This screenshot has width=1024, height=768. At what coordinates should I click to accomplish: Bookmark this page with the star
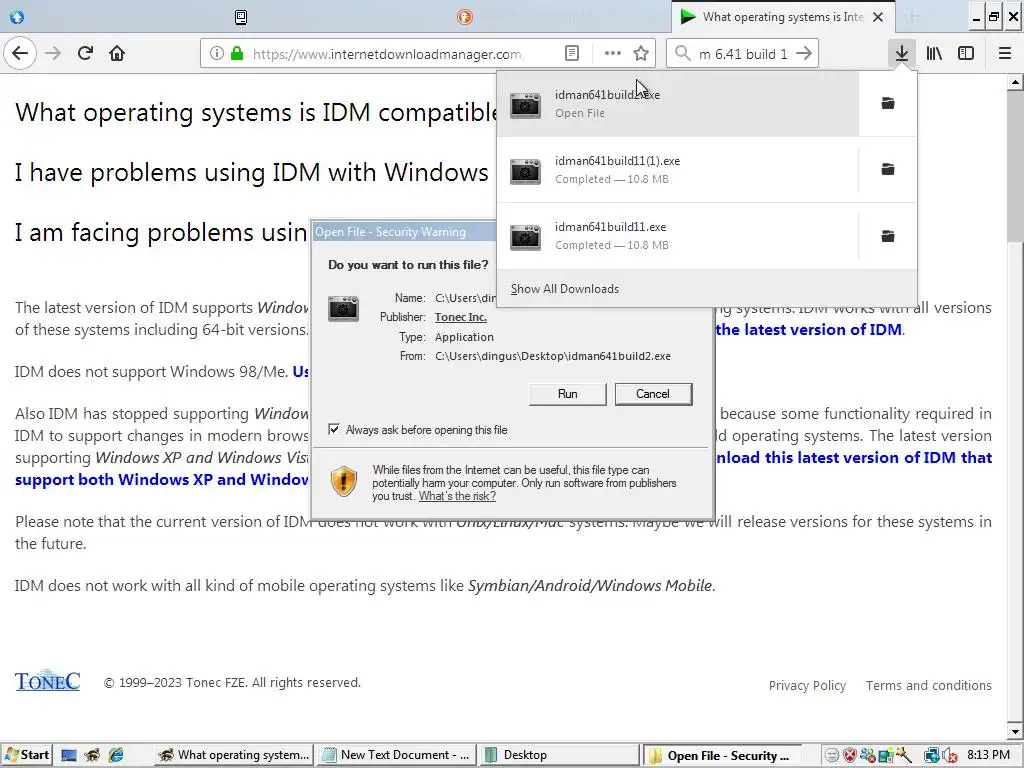pyautogui.click(x=641, y=54)
